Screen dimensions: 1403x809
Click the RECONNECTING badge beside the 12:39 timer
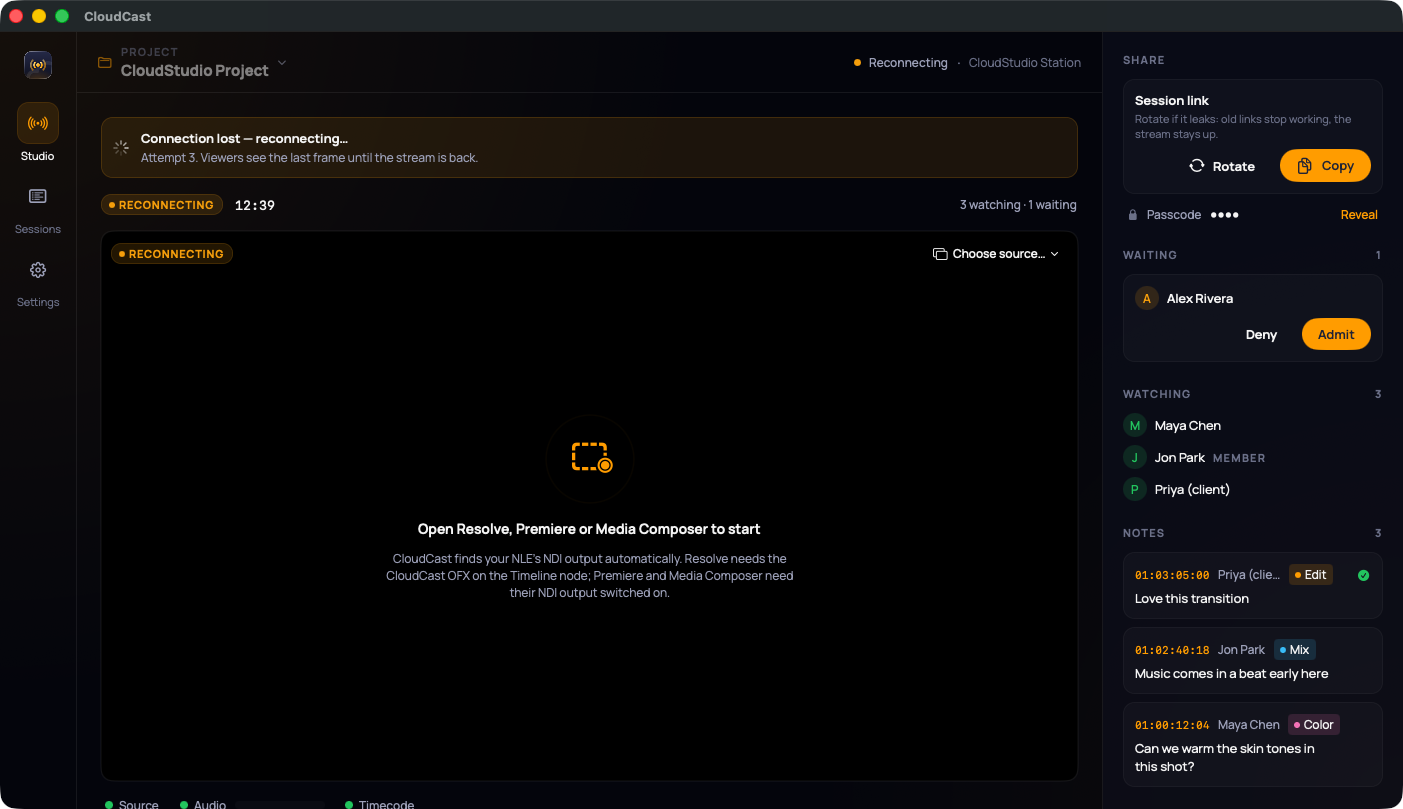coord(162,205)
